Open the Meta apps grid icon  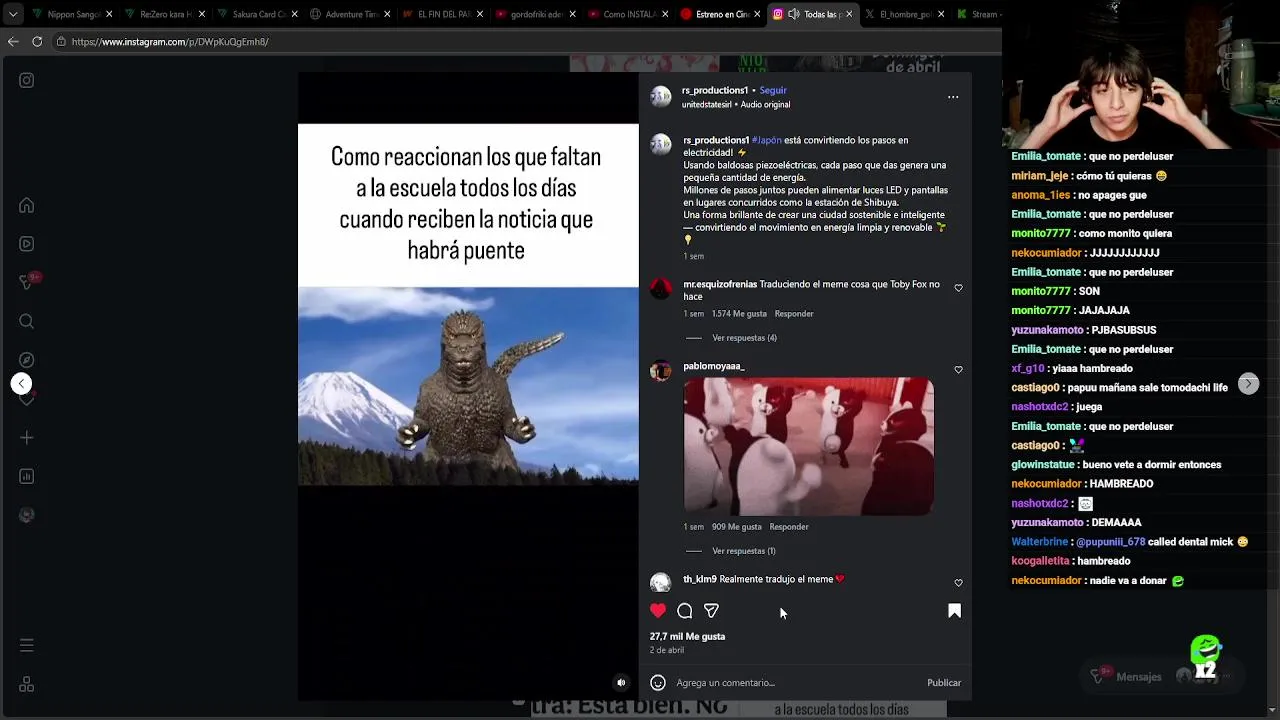point(27,685)
